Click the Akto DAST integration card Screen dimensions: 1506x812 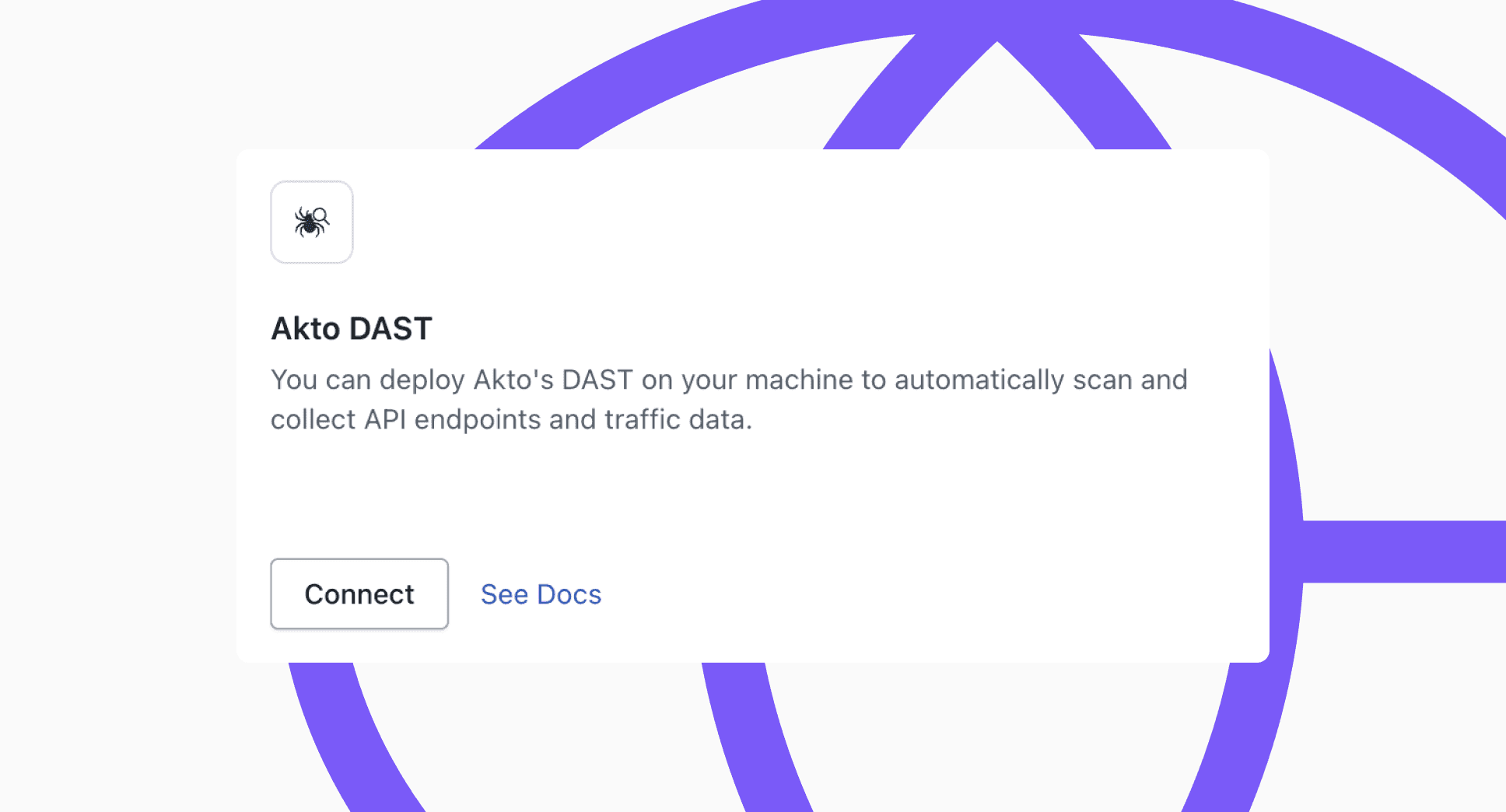753,404
